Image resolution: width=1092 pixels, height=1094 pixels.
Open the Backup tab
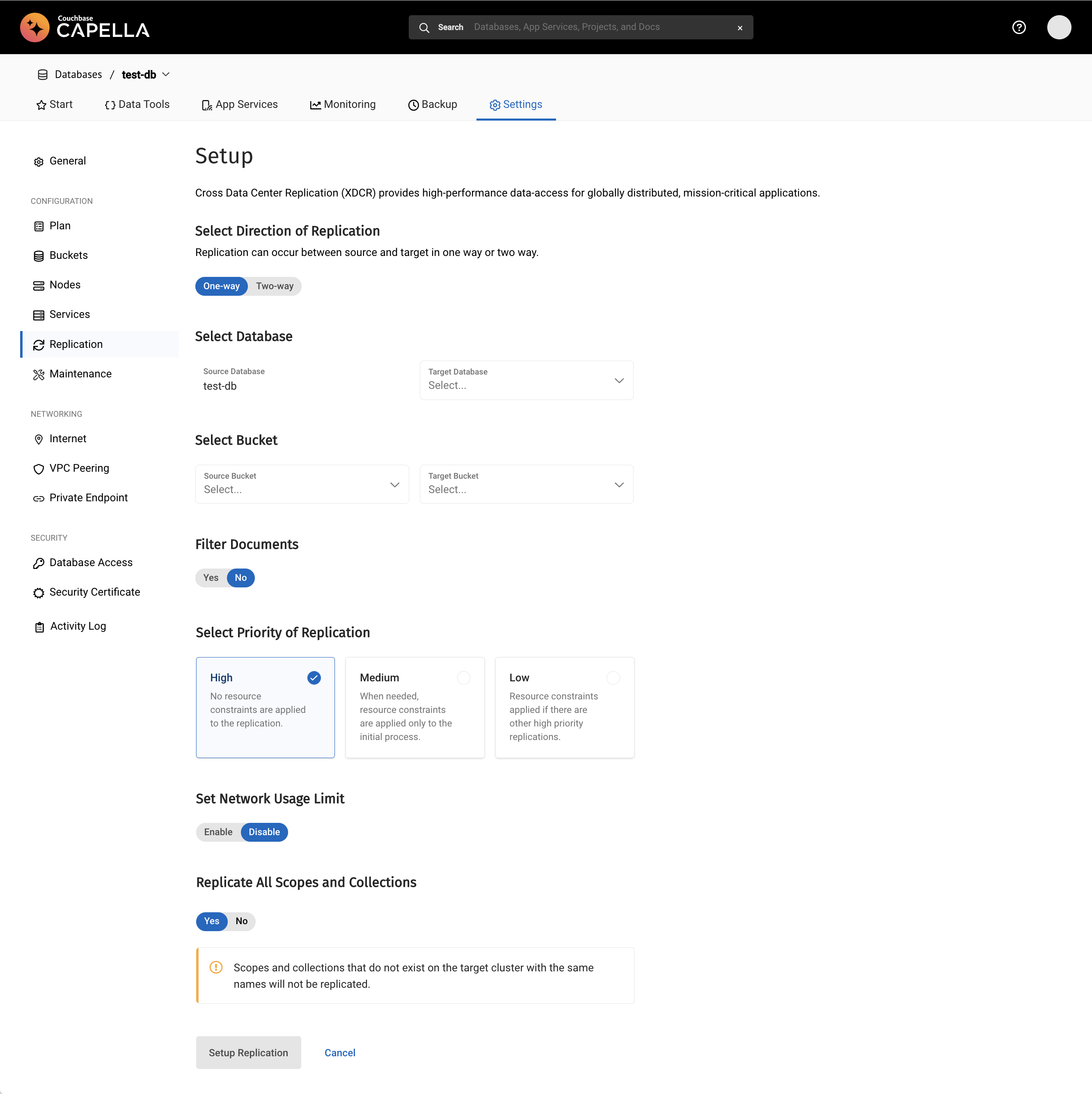click(x=433, y=104)
